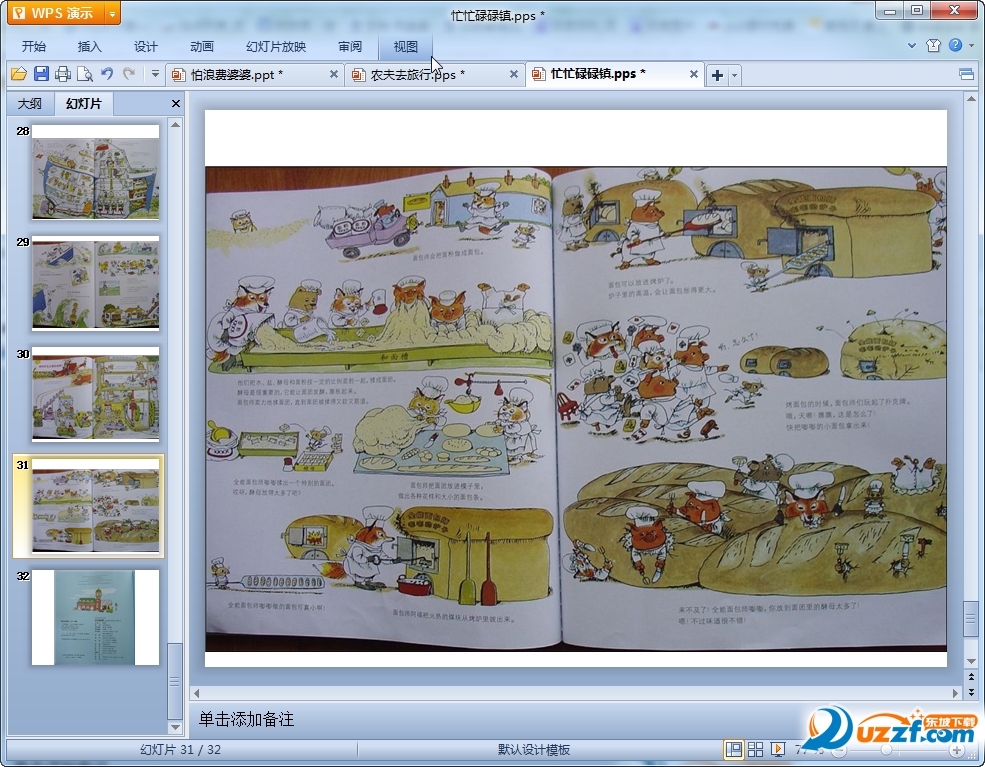Image resolution: width=985 pixels, height=767 pixels.
Task: Click main editor scroll down arrow
Action: point(971,661)
